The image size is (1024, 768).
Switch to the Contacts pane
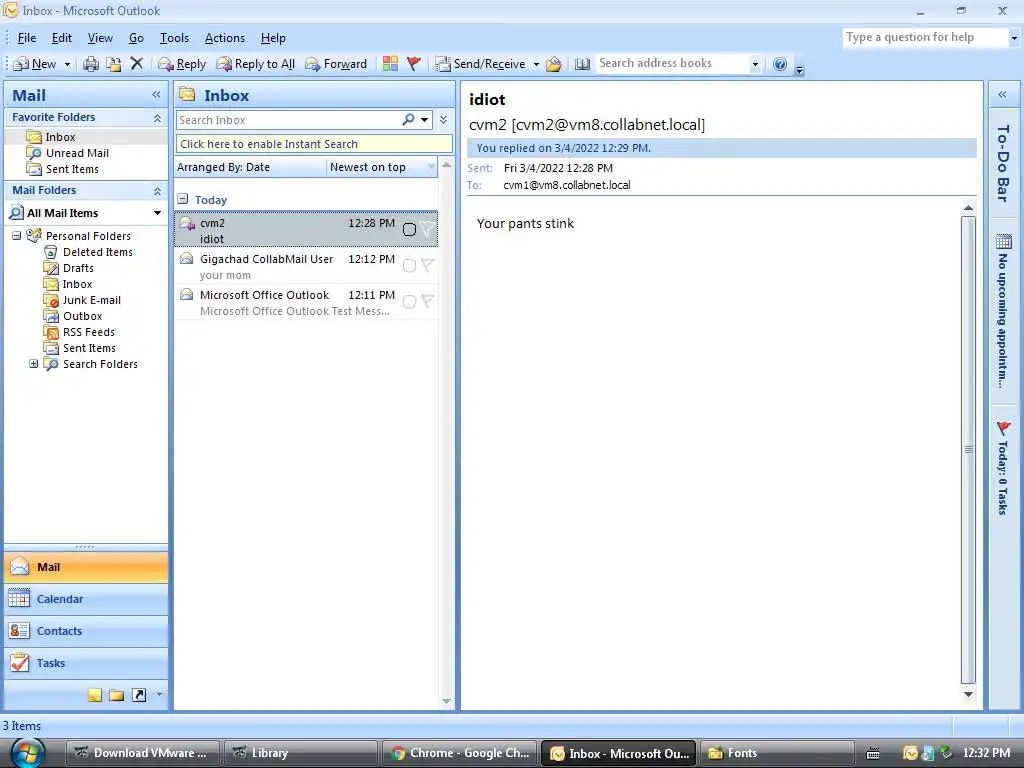click(x=86, y=631)
